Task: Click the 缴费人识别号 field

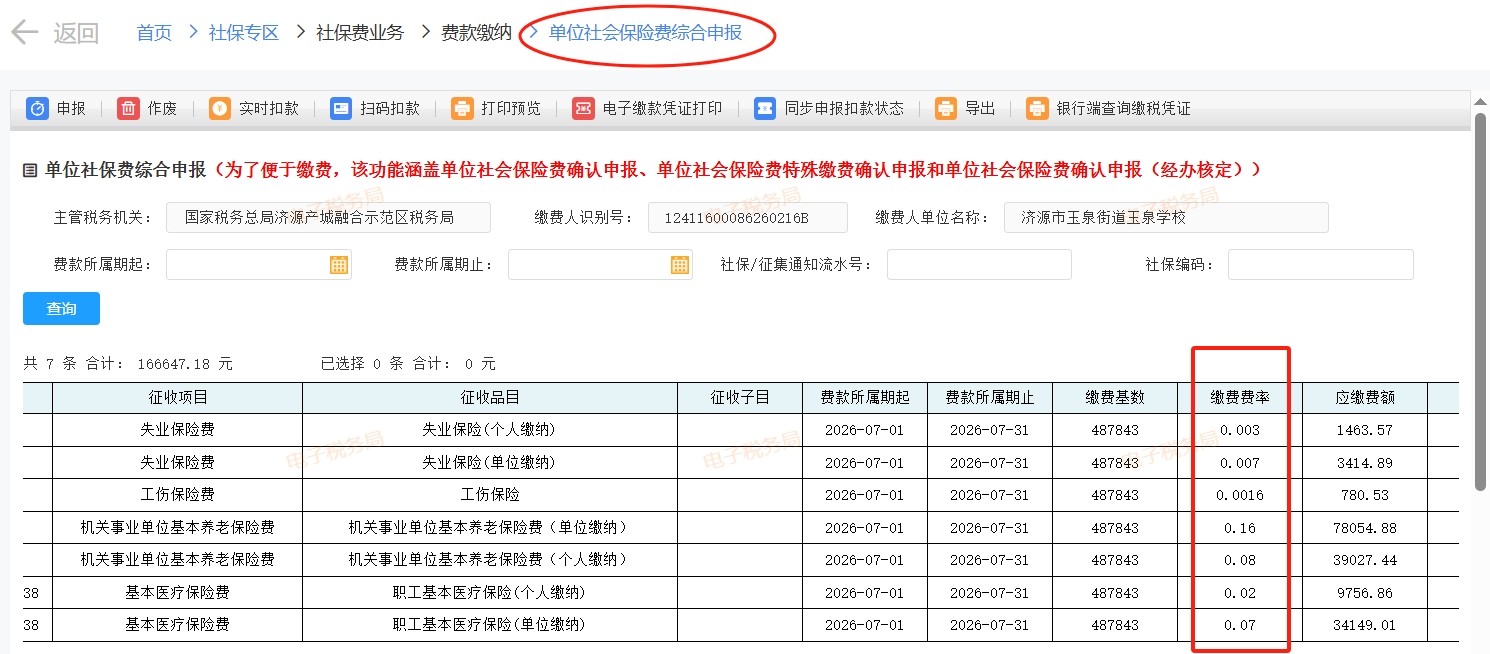Action: [747, 218]
